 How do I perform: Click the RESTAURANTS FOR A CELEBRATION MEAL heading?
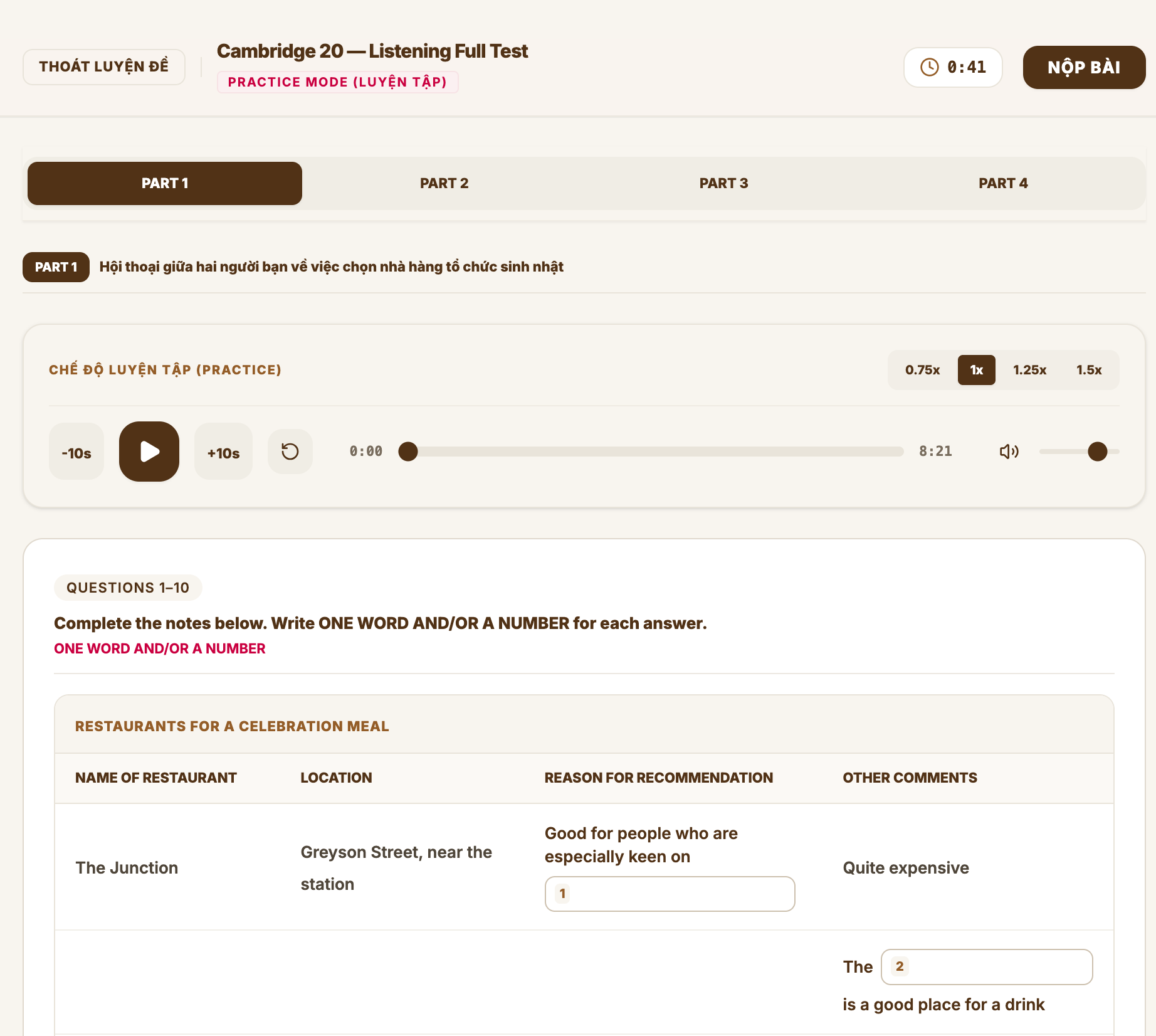232,726
